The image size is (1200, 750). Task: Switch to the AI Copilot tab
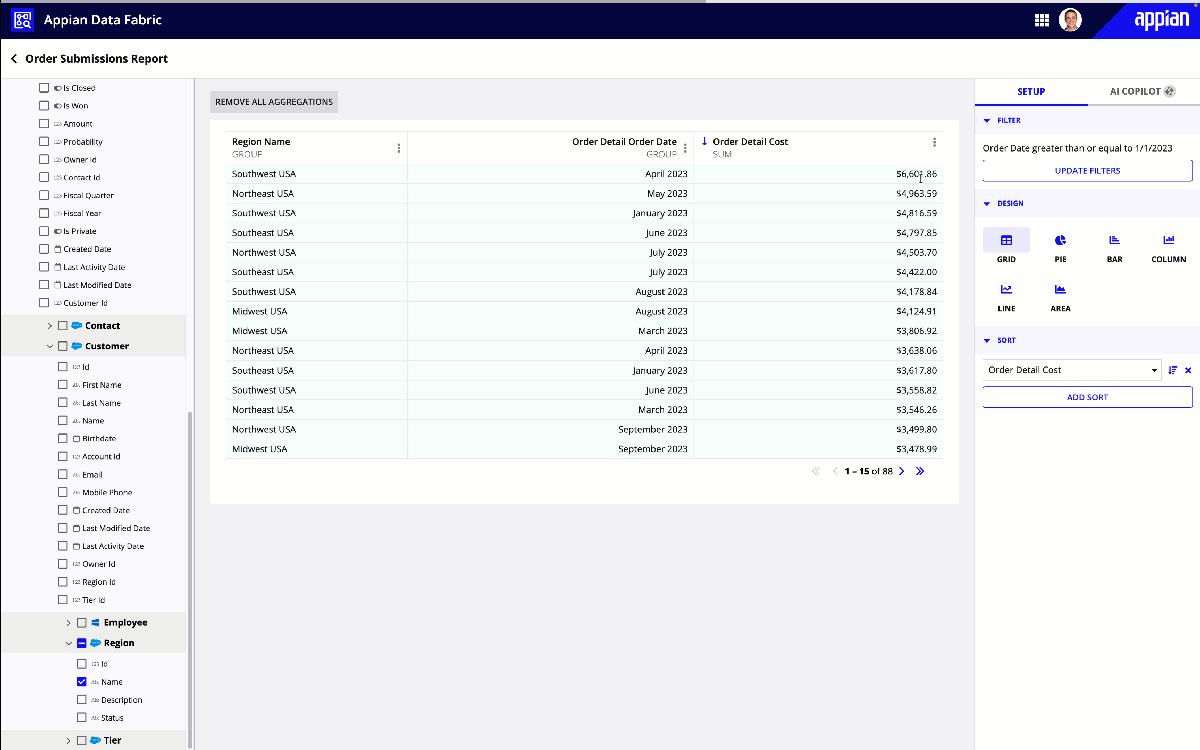(1142, 91)
